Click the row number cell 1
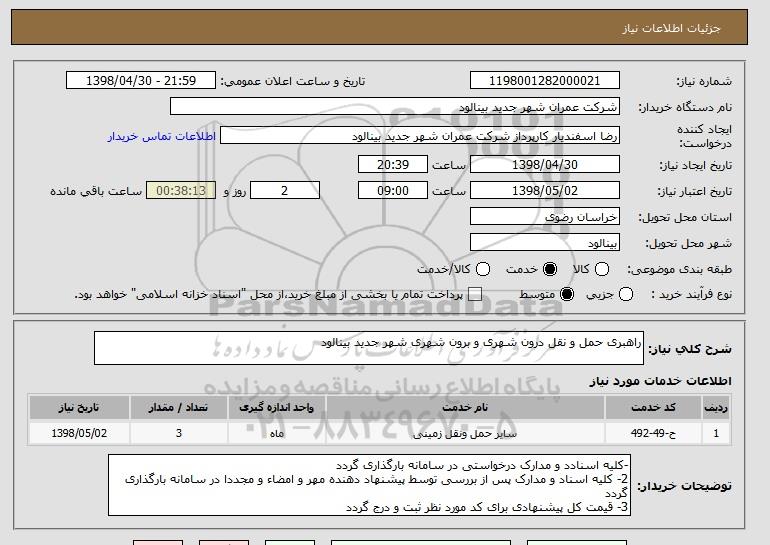770x545 pixels. (x=716, y=433)
